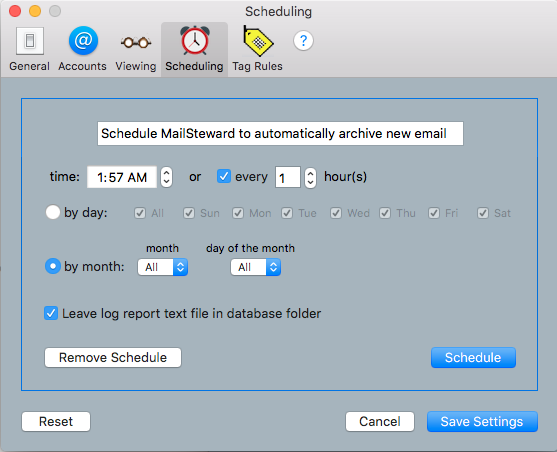This screenshot has height=452, width=557.
Task: Close the Scheduling window with red button
Action: (x=15, y=11)
